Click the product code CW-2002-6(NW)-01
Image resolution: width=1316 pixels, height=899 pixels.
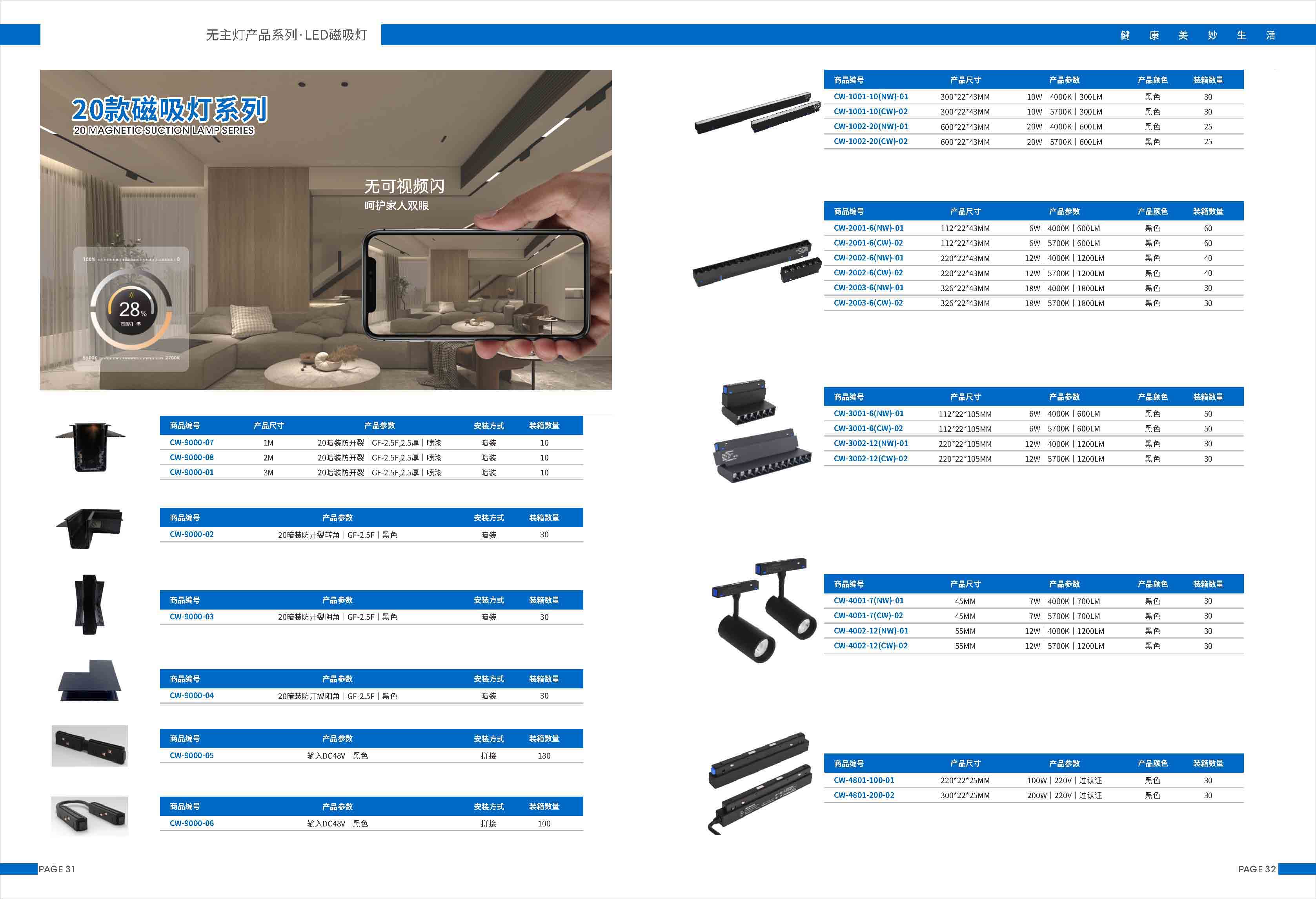[868, 258]
